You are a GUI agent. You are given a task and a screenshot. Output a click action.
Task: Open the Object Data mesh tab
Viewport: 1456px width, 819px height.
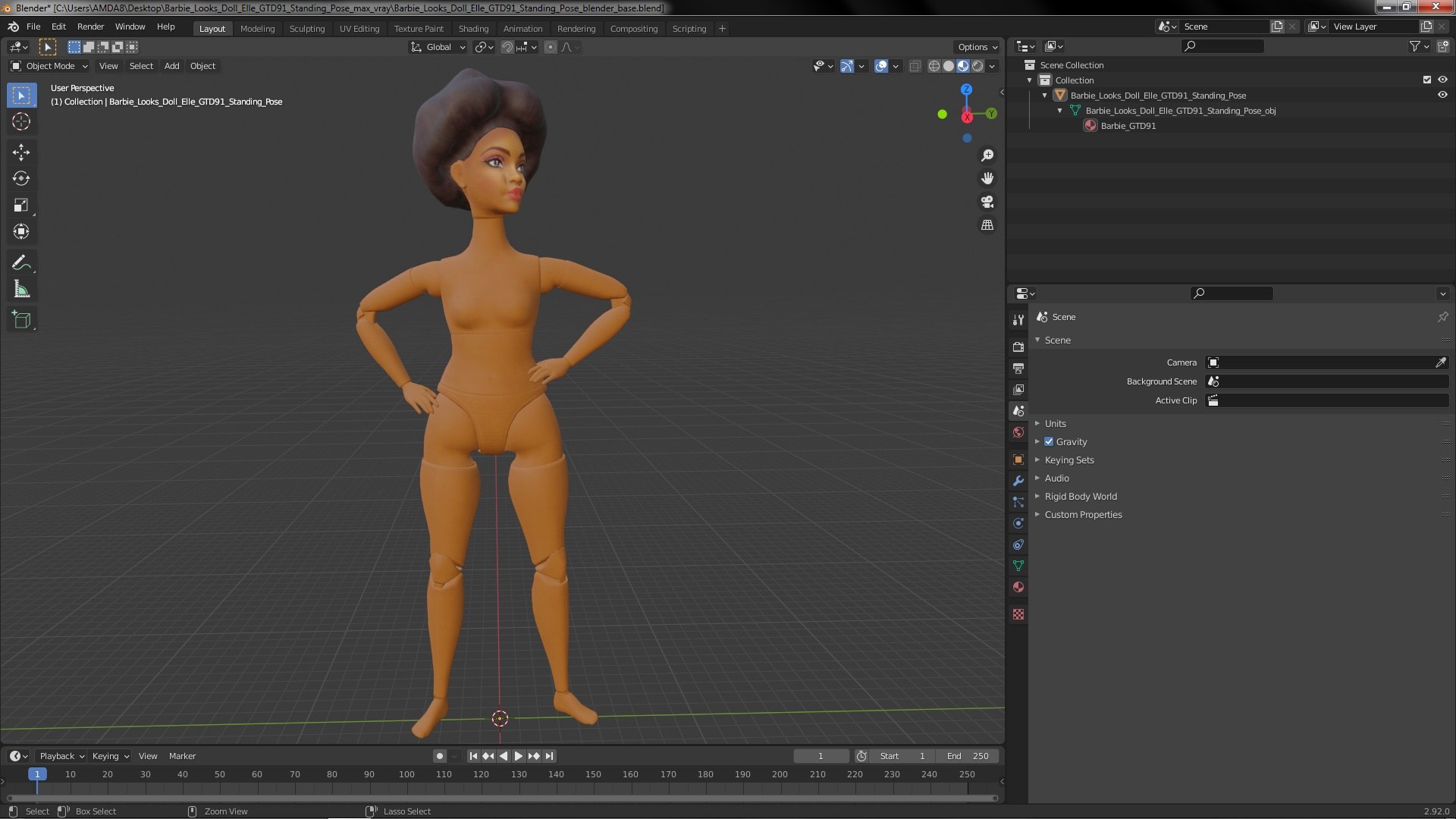coord(1018,566)
